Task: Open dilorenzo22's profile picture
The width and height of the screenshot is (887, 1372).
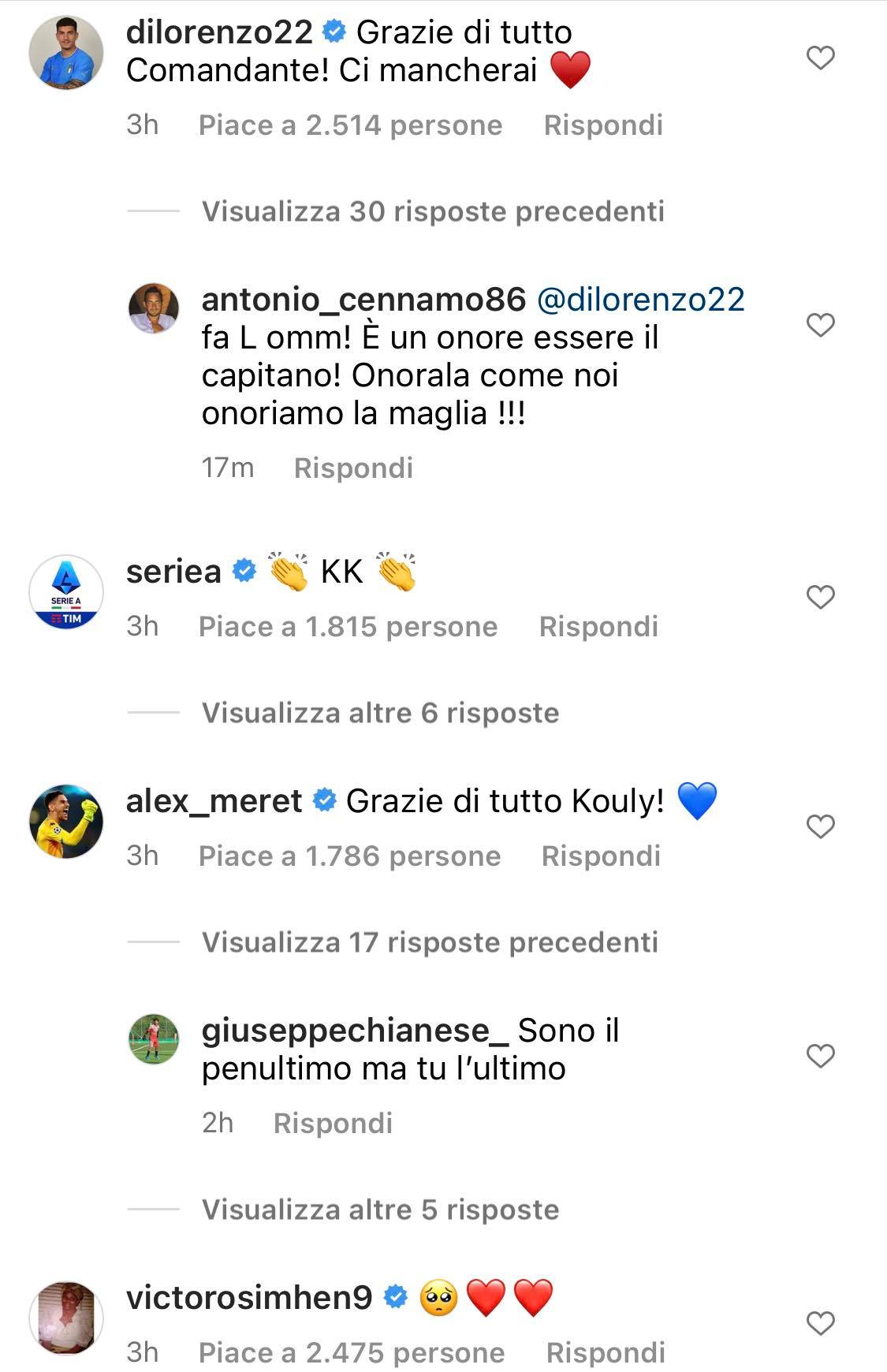Action: [x=66, y=52]
